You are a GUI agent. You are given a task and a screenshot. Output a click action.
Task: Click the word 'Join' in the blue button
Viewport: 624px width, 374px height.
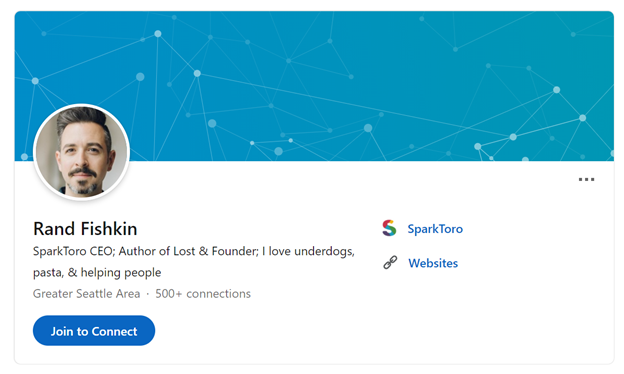coord(62,331)
